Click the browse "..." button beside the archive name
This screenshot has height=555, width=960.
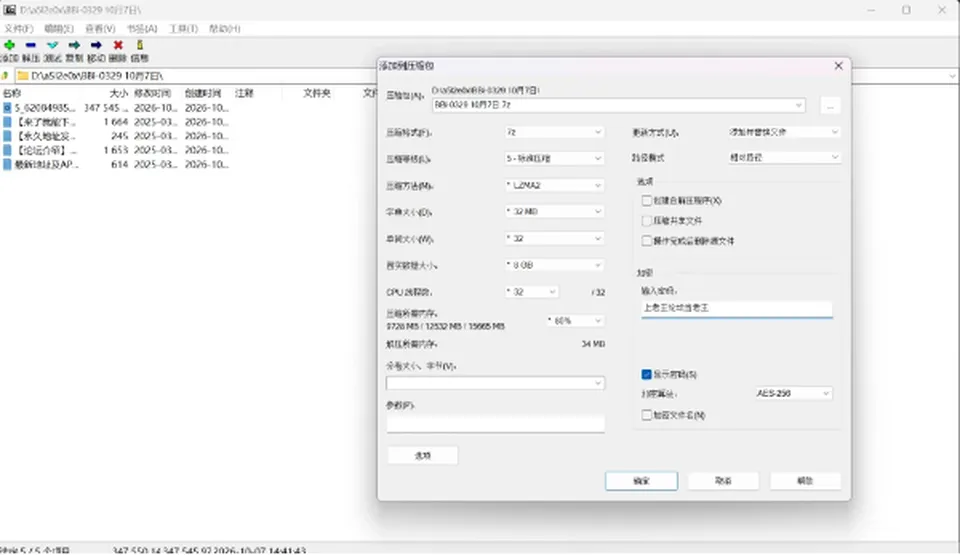click(x=830, y=105)
